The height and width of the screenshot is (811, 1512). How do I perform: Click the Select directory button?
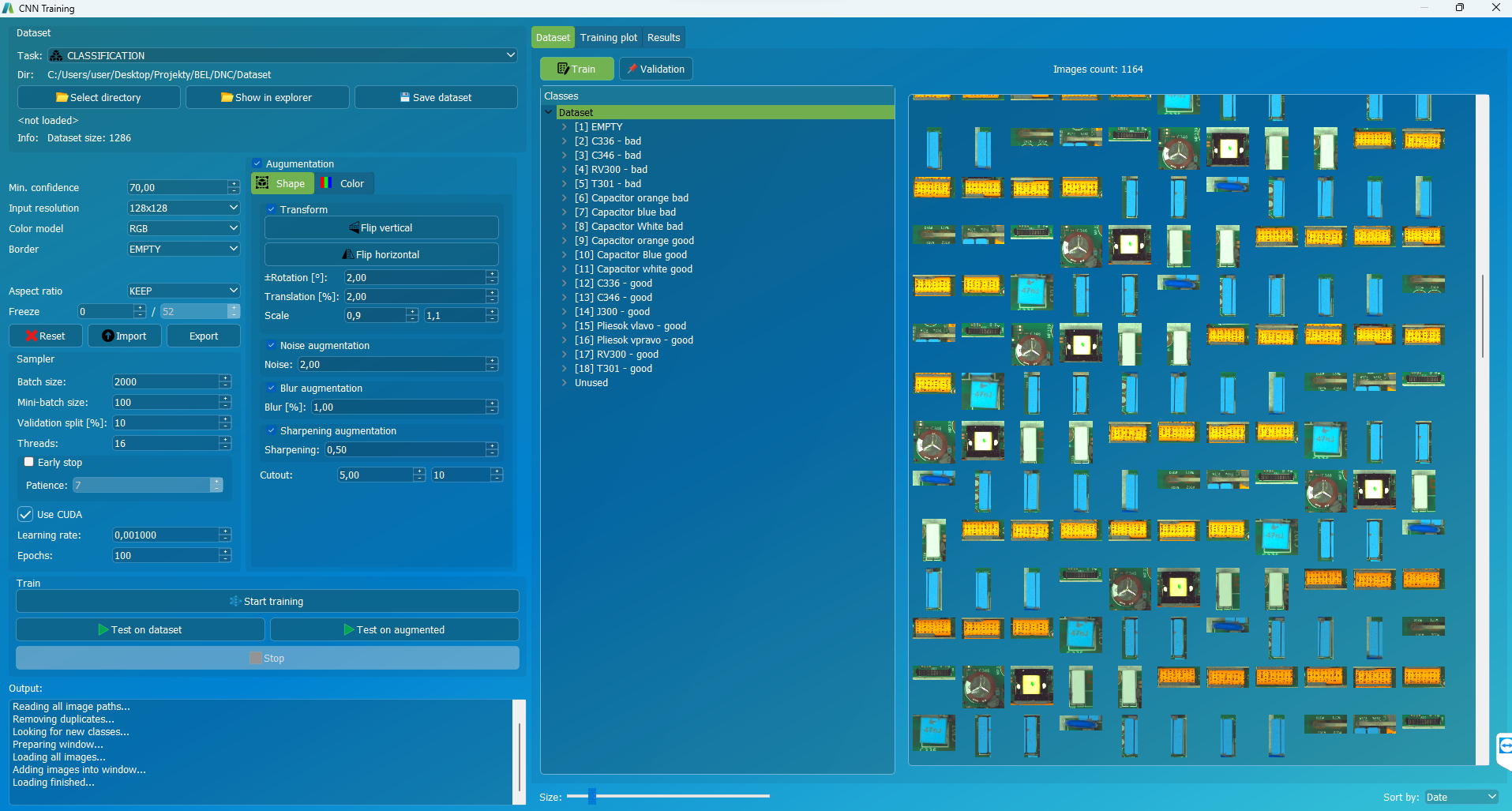point(99,97)
